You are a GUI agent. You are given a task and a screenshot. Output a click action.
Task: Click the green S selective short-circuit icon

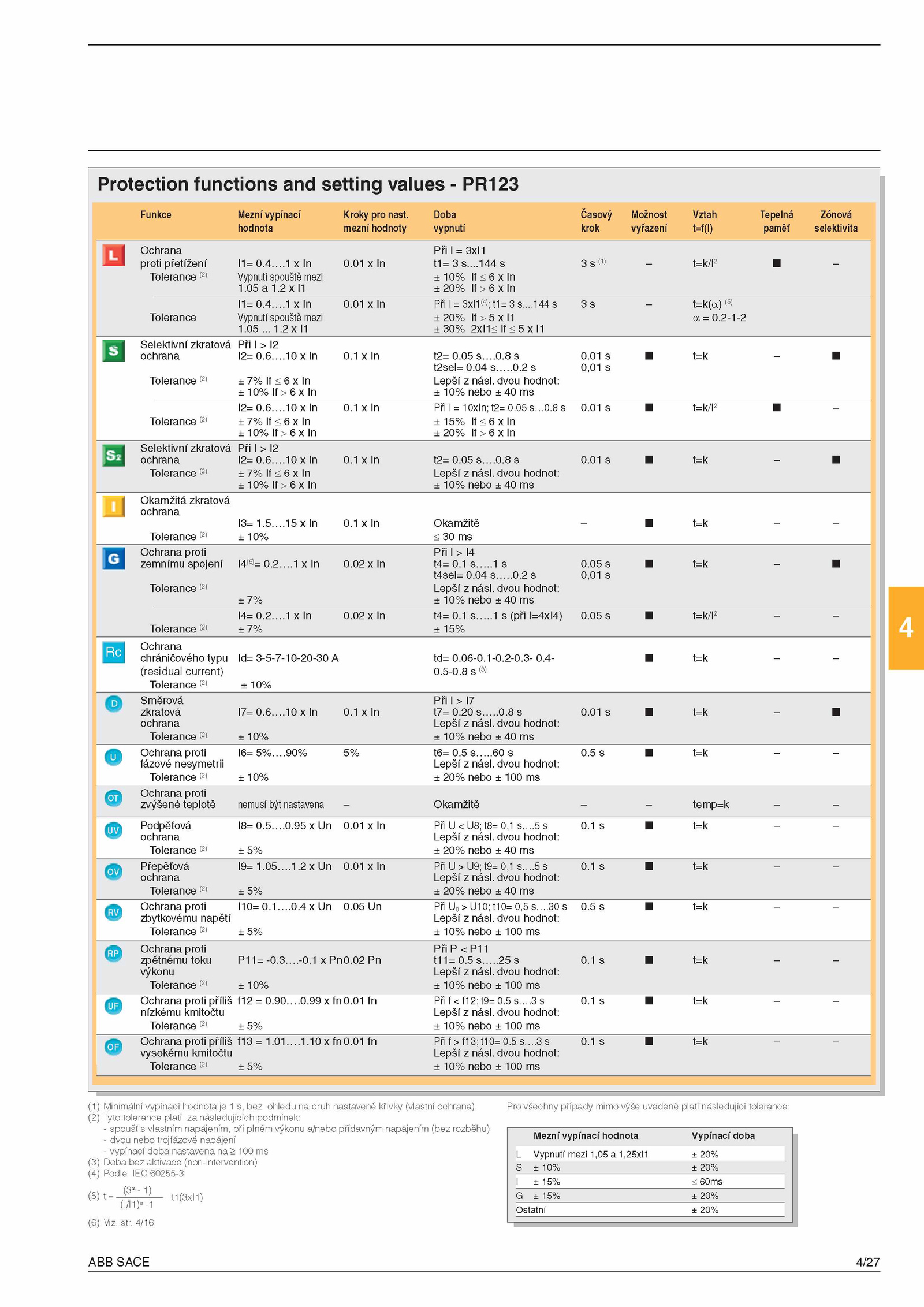(113, 351)
